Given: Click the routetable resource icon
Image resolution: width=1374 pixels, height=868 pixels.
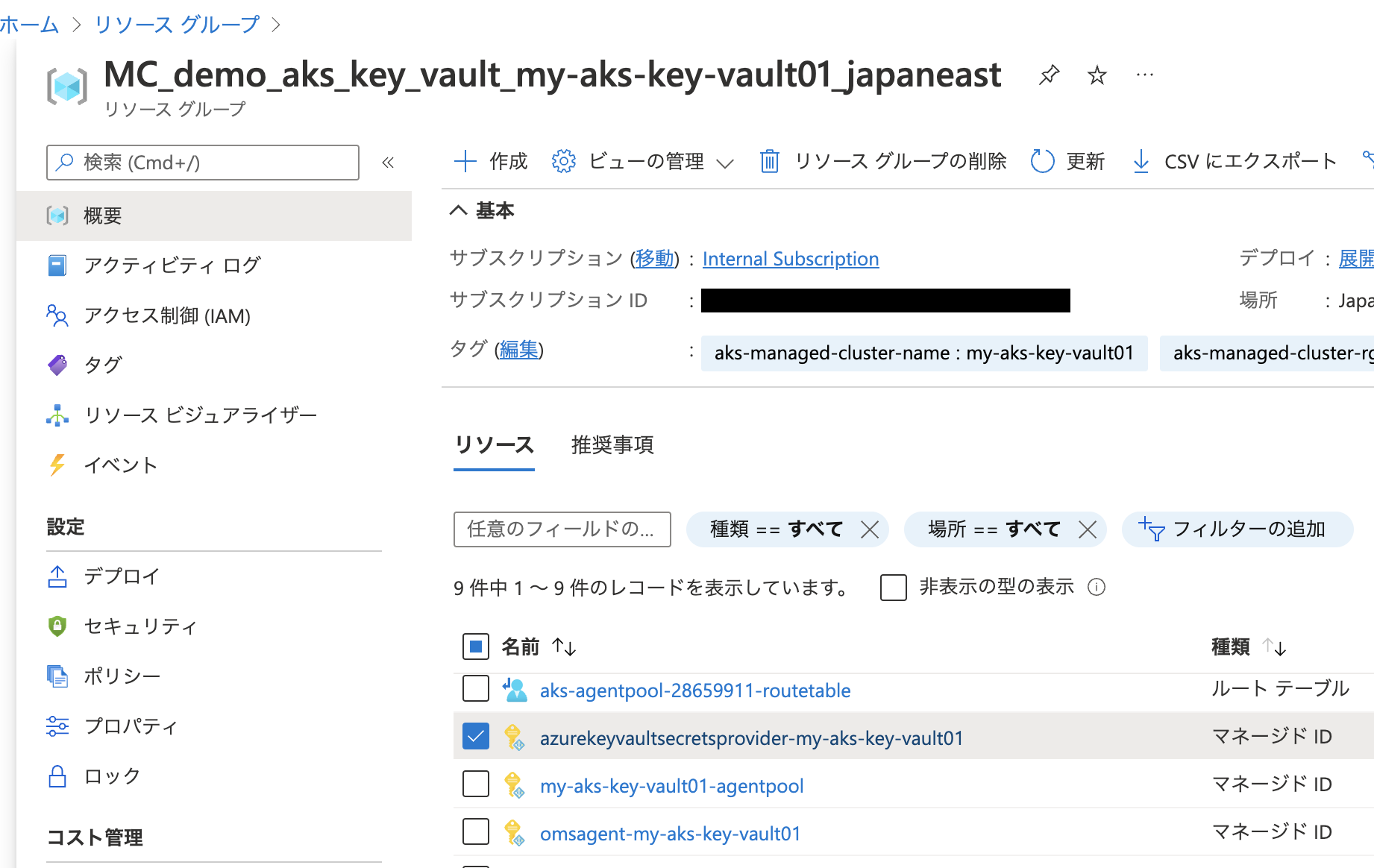Looking at the screenshot, I should (x=515, y=691).
